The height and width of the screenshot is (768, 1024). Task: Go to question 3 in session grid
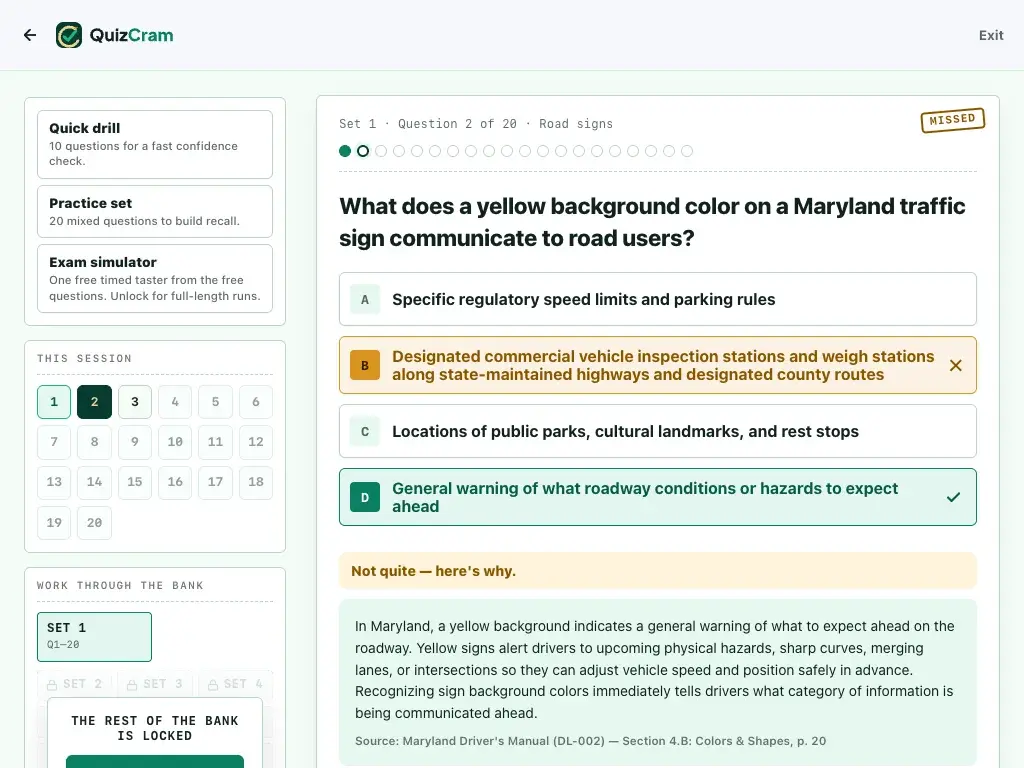(x=135, y=402)
